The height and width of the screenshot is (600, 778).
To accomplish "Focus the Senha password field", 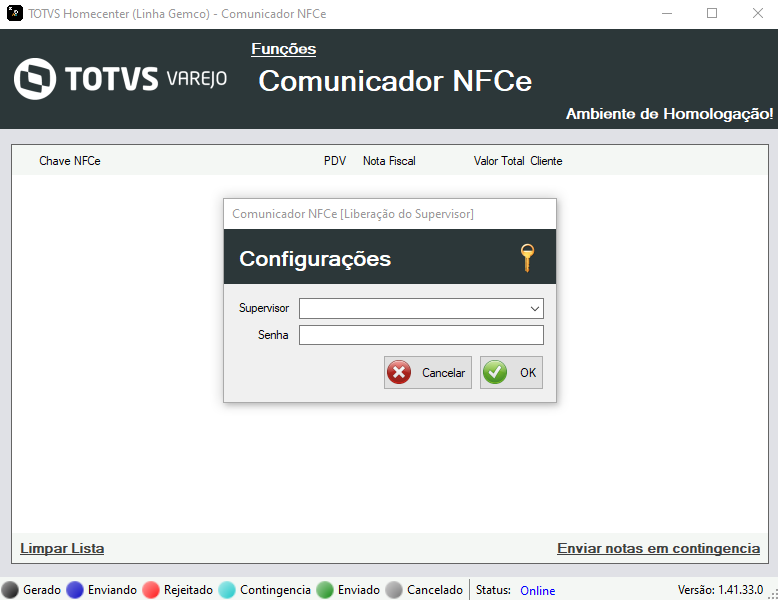I will (x=421, y=335).
